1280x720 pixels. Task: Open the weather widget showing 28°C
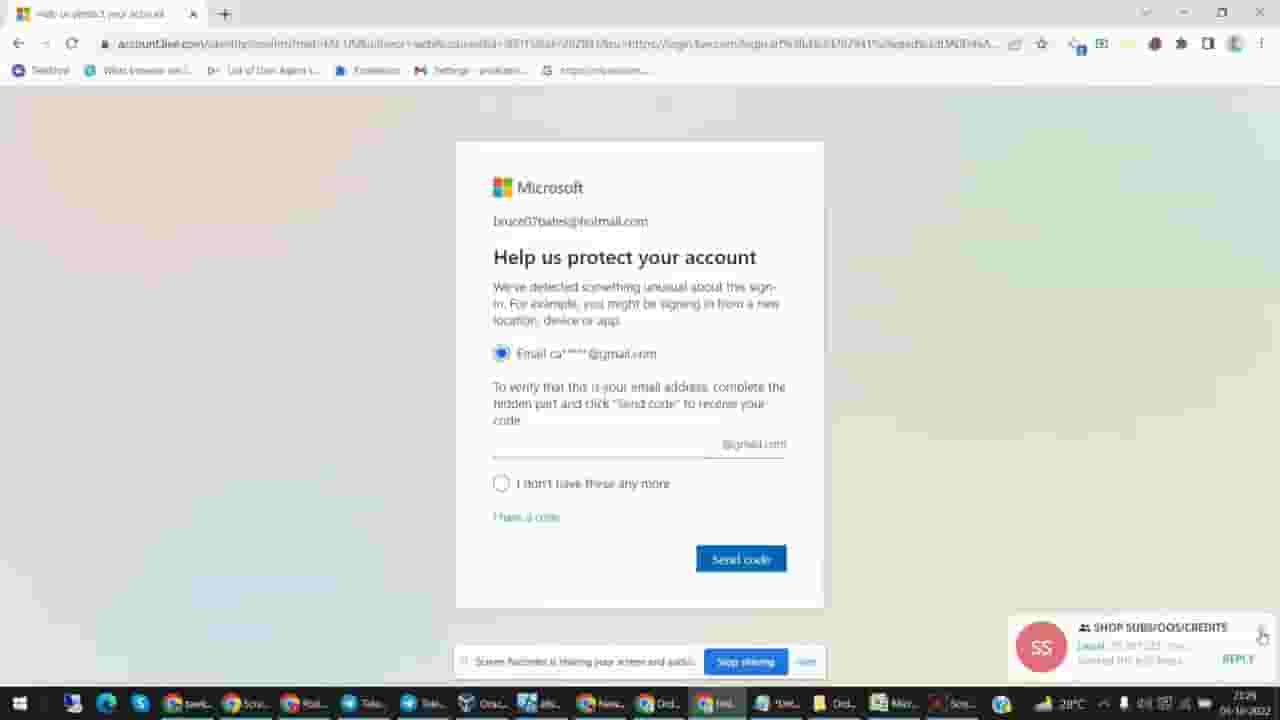click(x=1061, y=704)
